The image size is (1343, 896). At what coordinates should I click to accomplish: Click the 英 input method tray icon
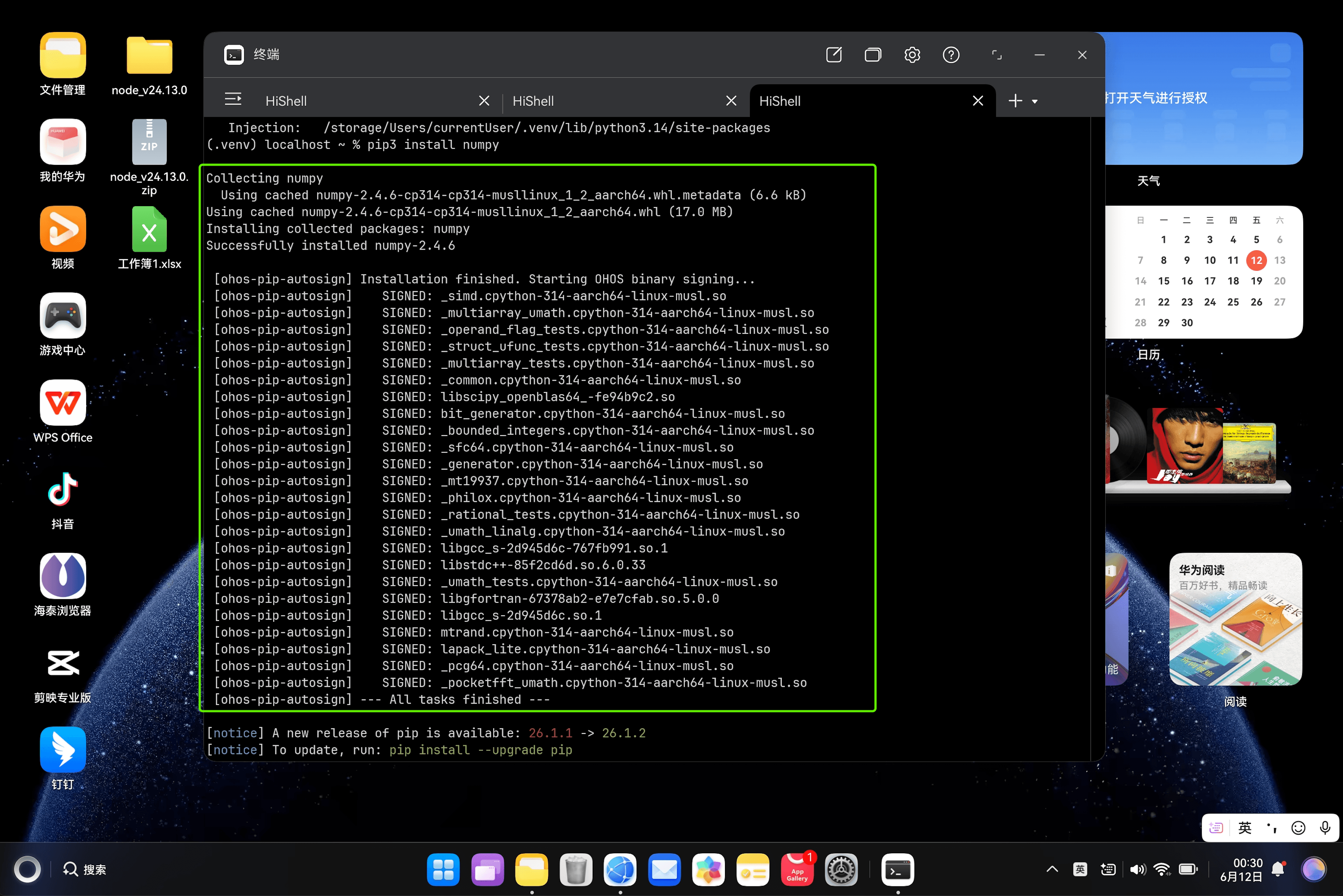1080,869
